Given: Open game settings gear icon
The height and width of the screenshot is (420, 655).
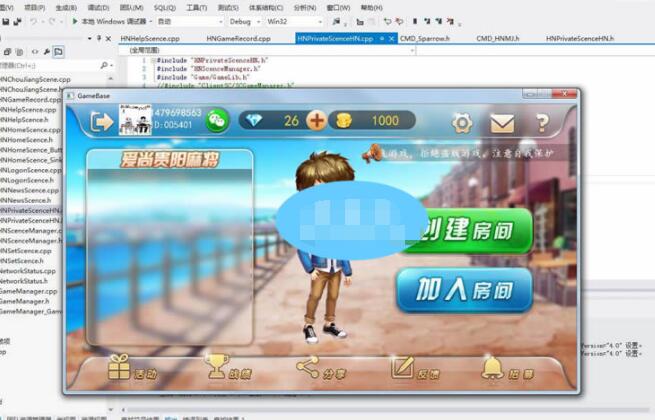Looking at the screenshot, I should point(462,123).
